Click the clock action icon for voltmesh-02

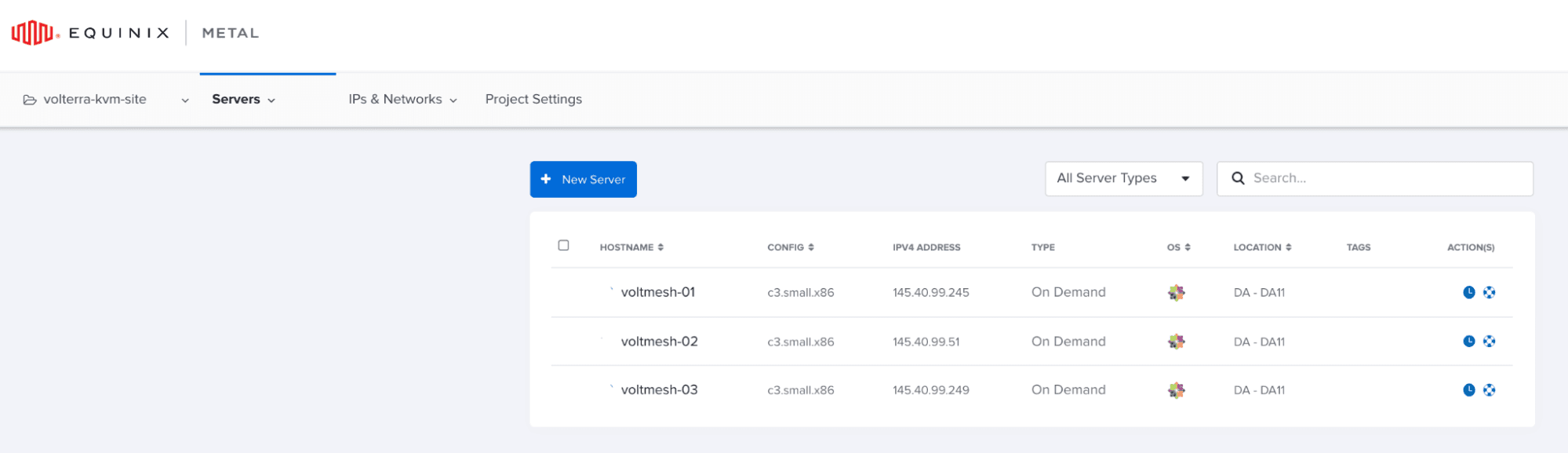(x=1469, y=341)
